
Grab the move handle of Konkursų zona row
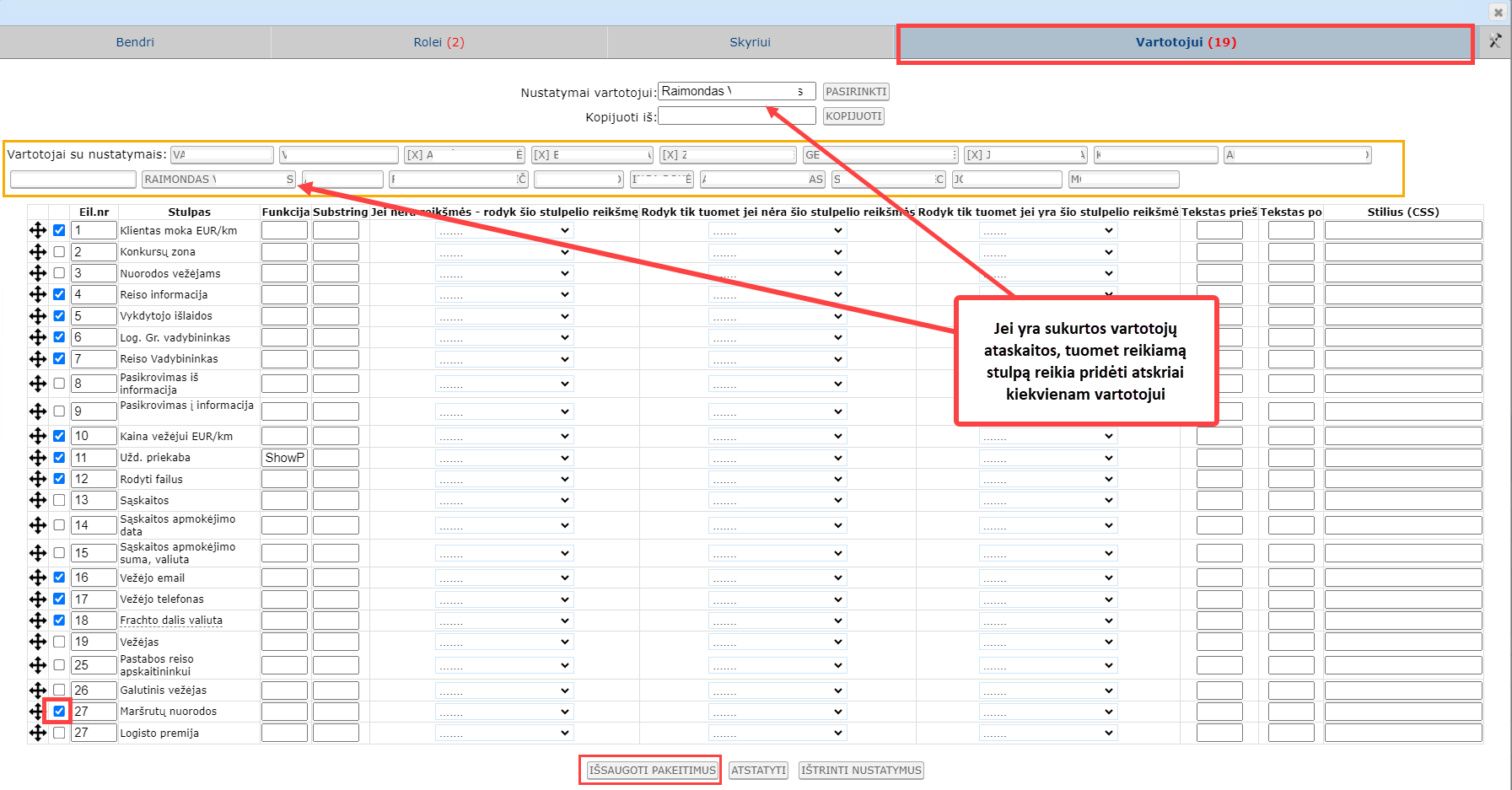(x=38, y=251)
